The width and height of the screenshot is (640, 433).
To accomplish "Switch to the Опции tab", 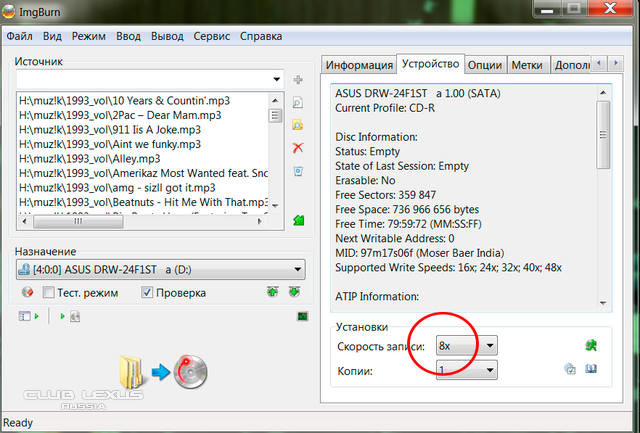I will pyautogui.click(x=484, y=65).
